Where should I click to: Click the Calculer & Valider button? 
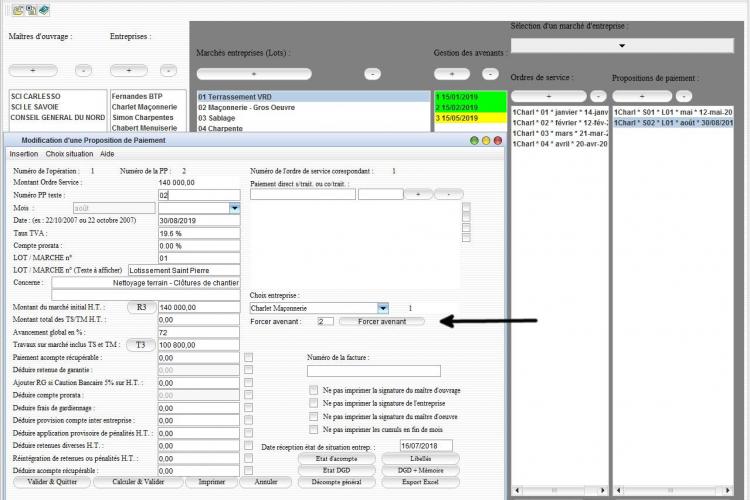coord(138,482)
